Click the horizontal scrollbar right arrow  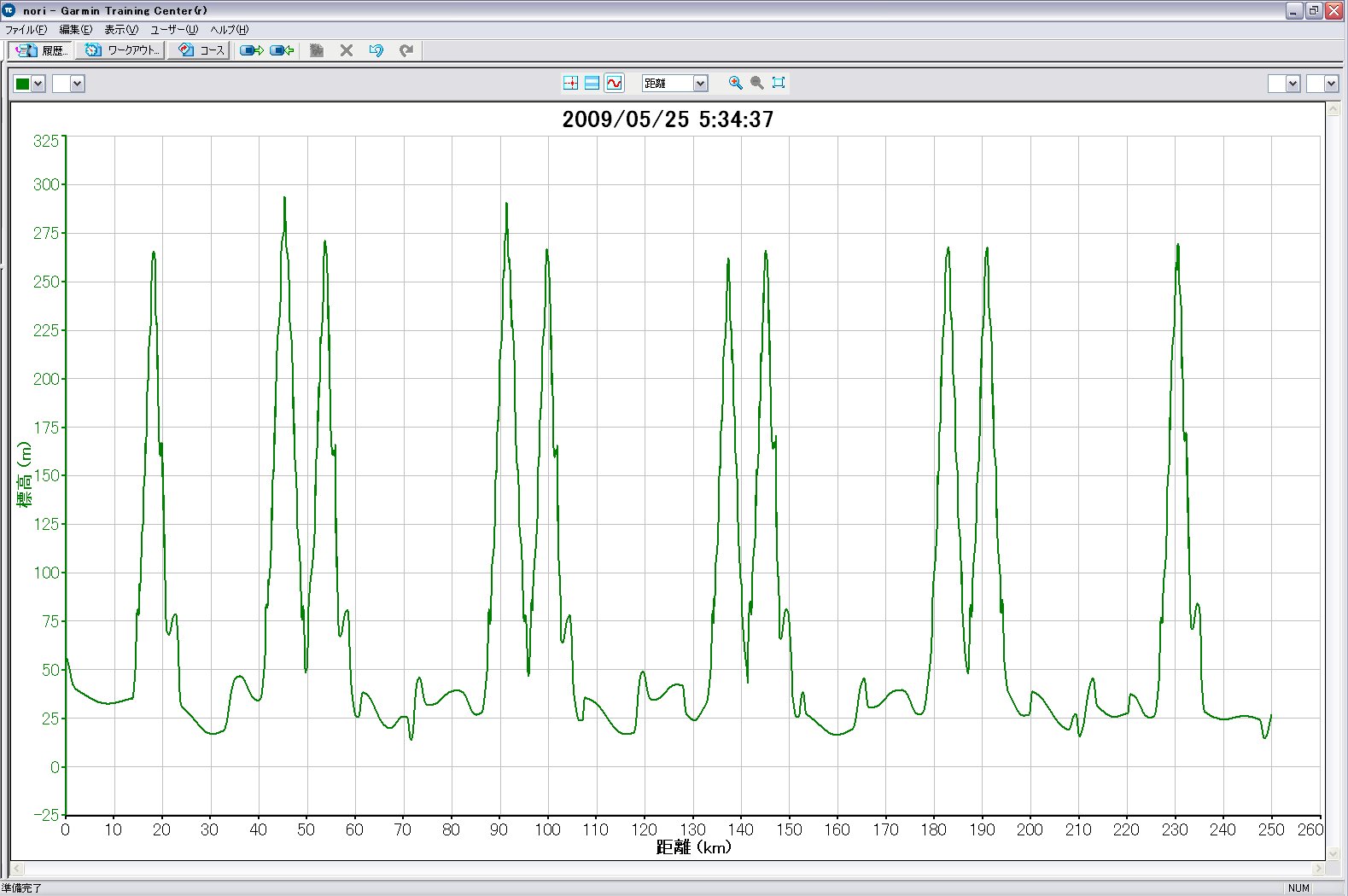coord(1318,869)
